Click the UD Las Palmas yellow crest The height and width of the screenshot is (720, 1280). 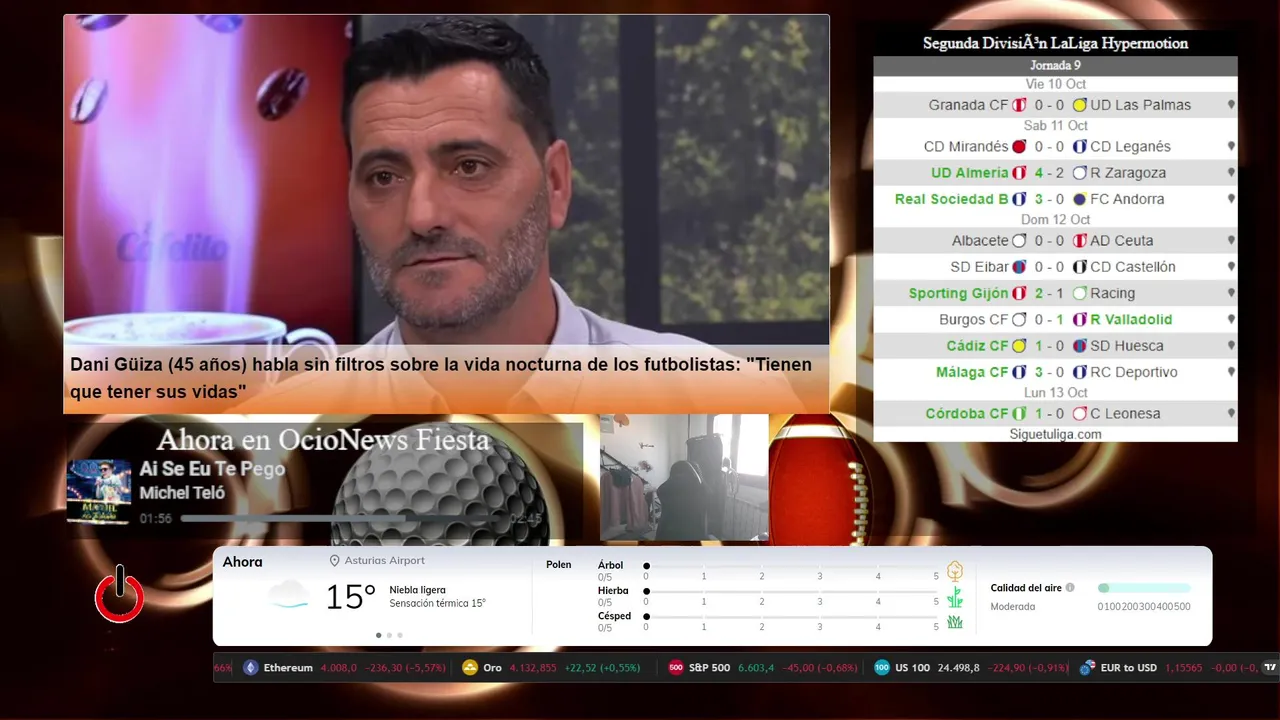[x=1080, y=105]
